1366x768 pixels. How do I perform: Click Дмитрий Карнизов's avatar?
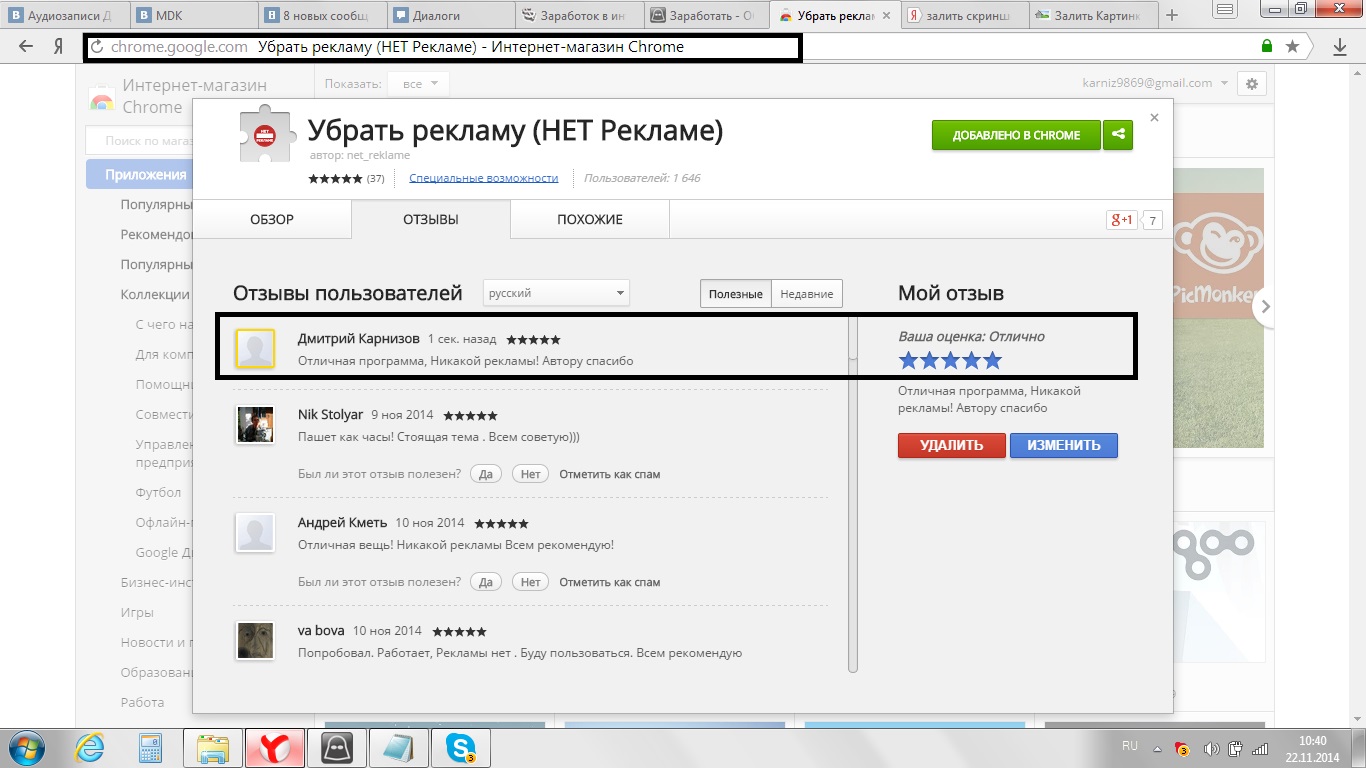tap(255, 349)
